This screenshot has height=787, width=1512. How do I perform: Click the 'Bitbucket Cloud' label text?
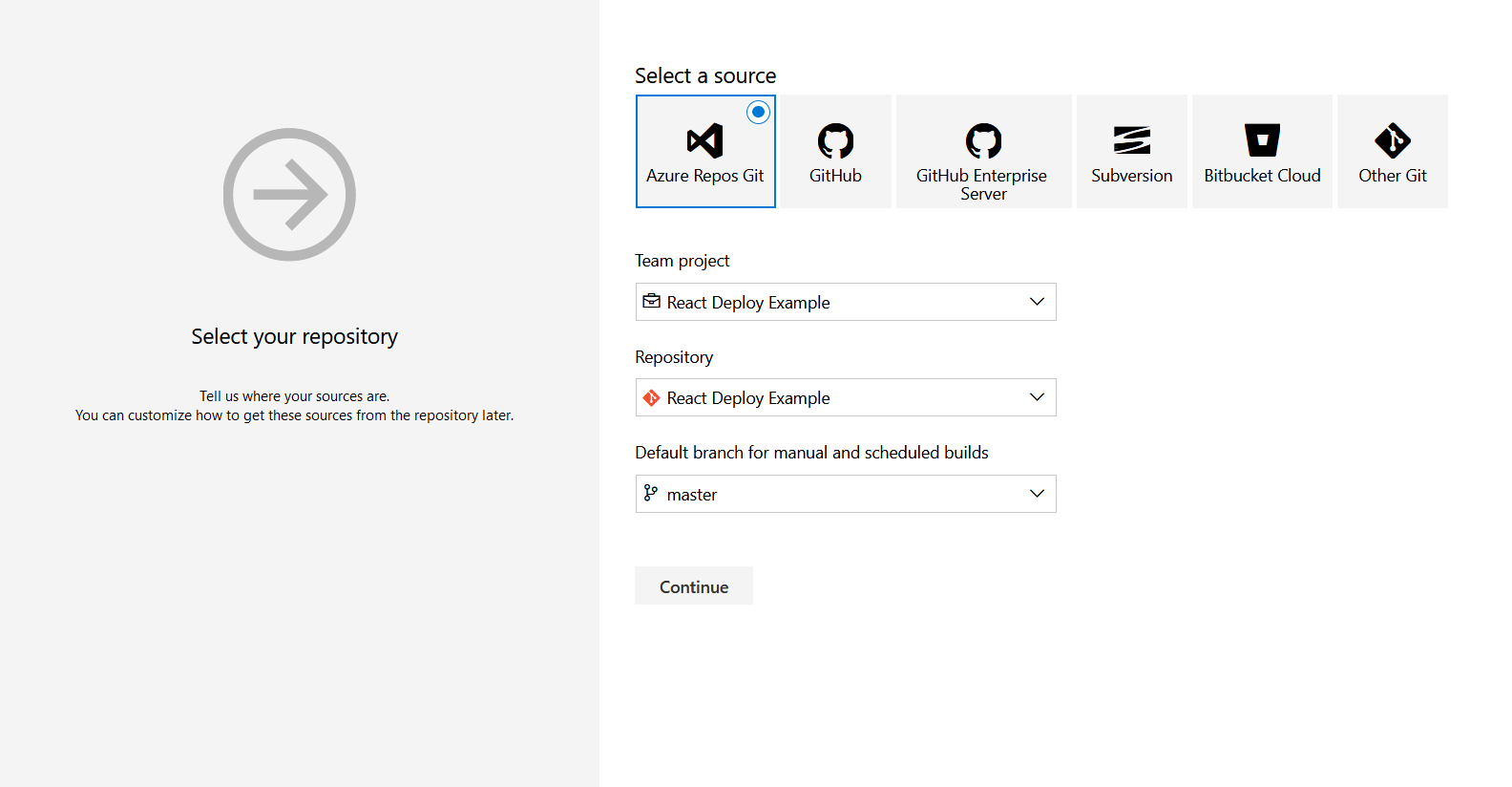pos(1262,176)
